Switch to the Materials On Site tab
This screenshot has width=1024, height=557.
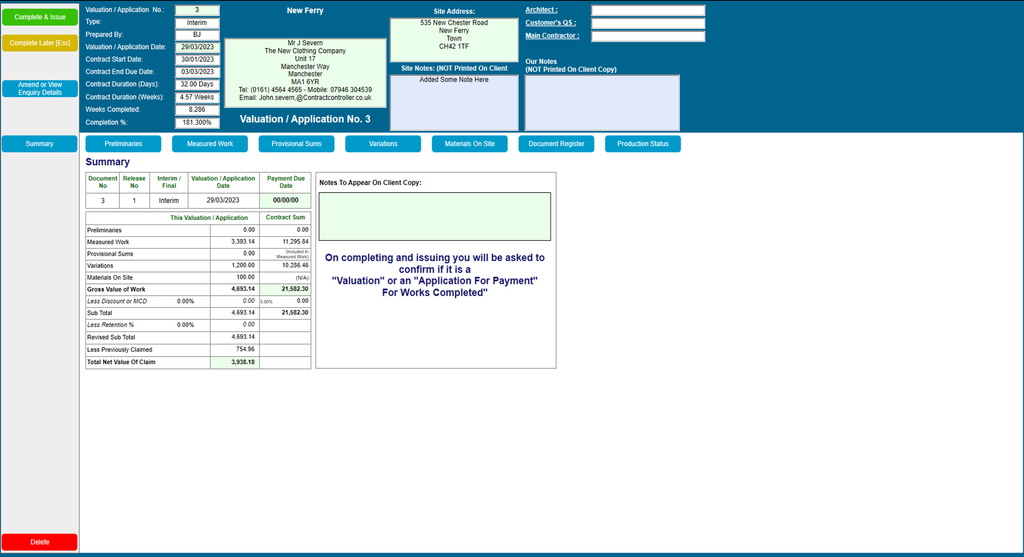click(x=470, y=144)
